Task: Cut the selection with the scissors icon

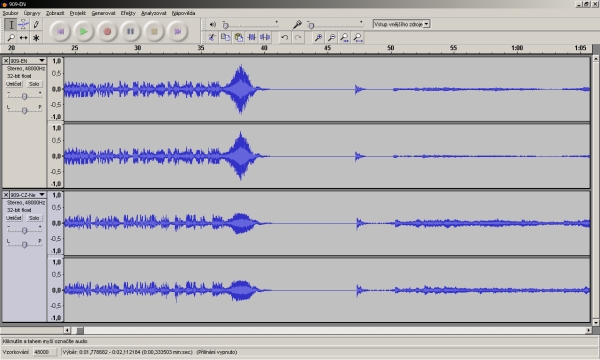Action: click(x=212, y=37)
